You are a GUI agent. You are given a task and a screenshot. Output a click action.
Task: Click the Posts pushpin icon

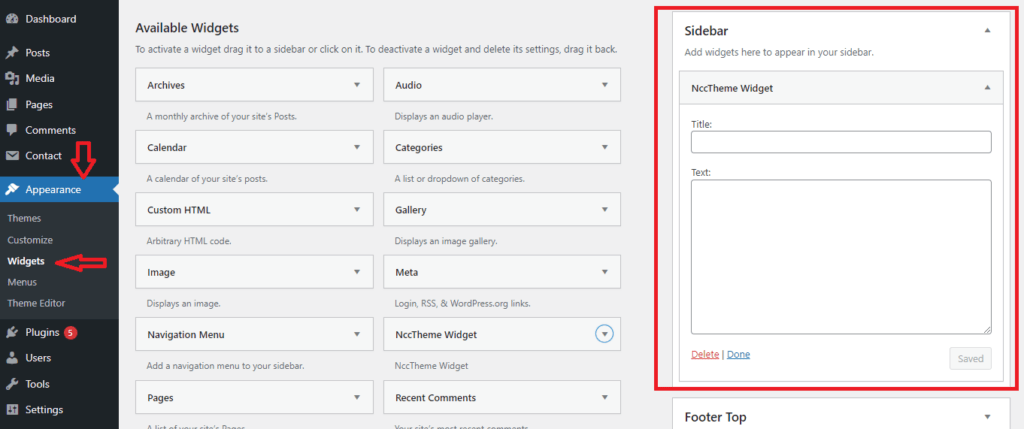(x=12, y=52)
